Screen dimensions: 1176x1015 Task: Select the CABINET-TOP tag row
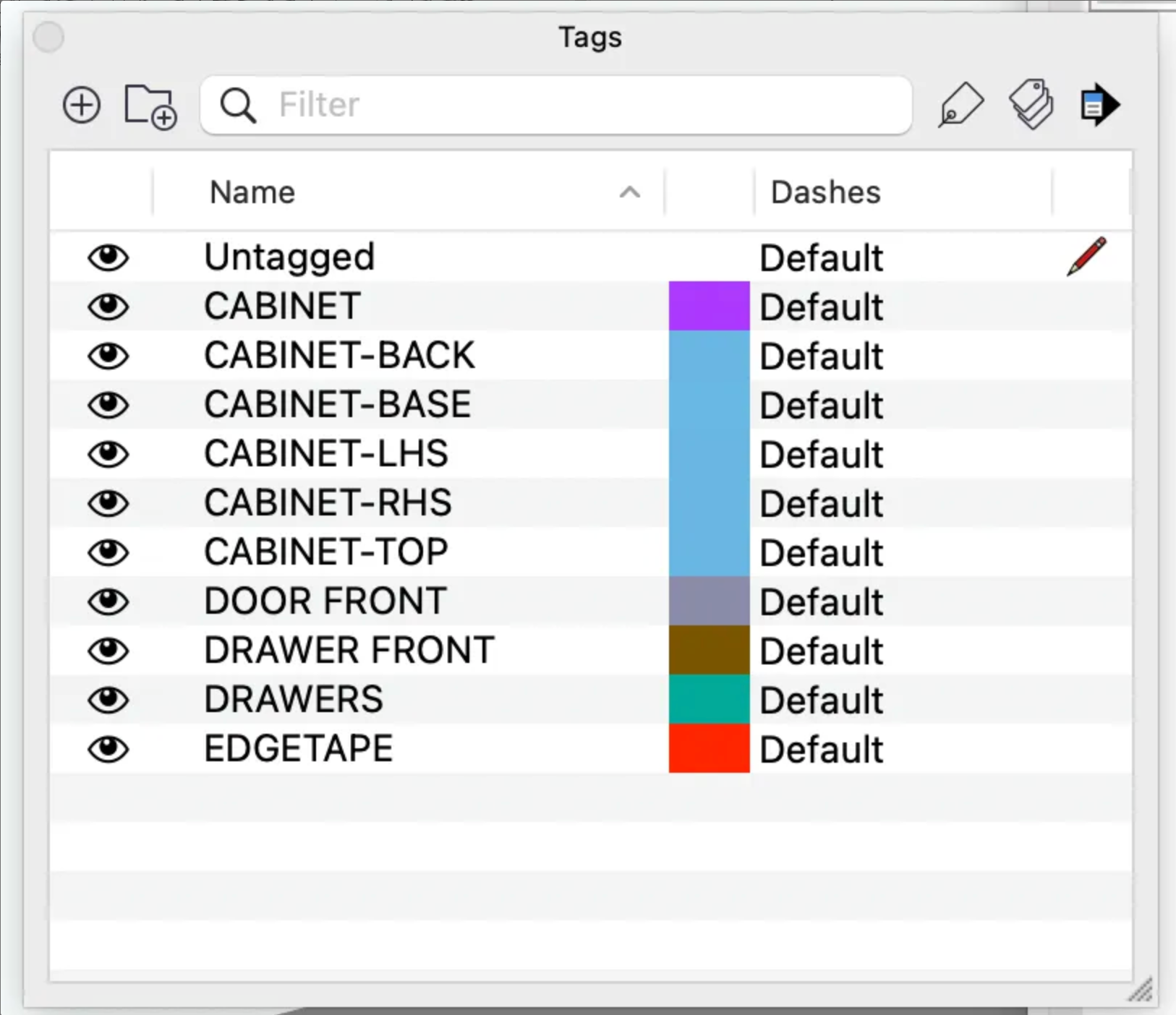pos(326,552)
